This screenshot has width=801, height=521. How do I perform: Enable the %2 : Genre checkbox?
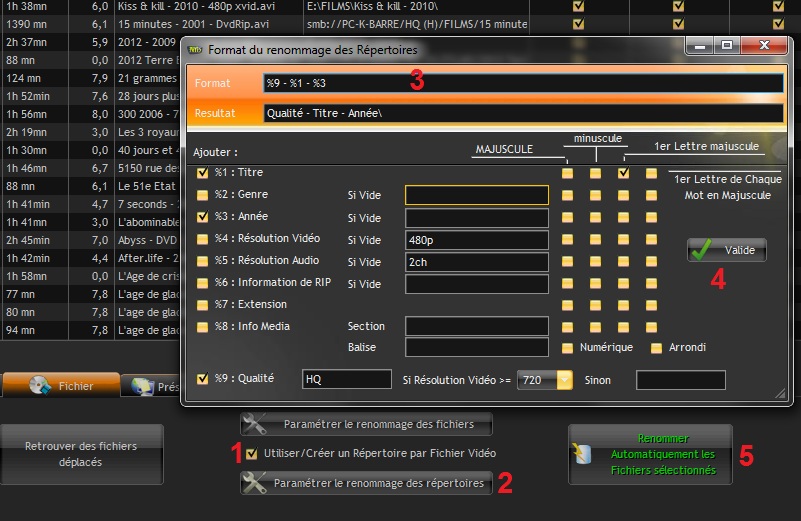pos(203,195)
